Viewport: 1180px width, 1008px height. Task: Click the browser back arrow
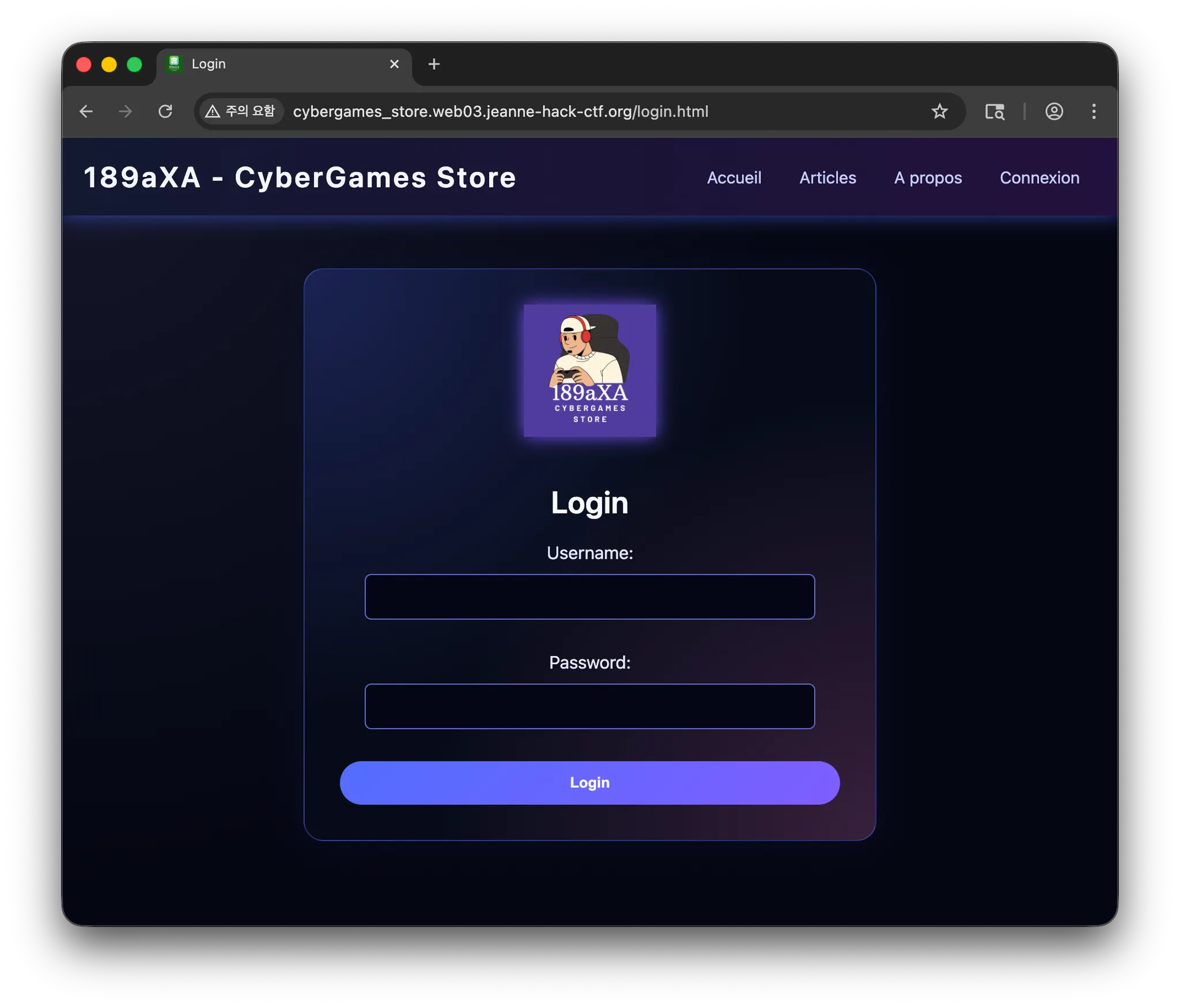coord(86,111)
